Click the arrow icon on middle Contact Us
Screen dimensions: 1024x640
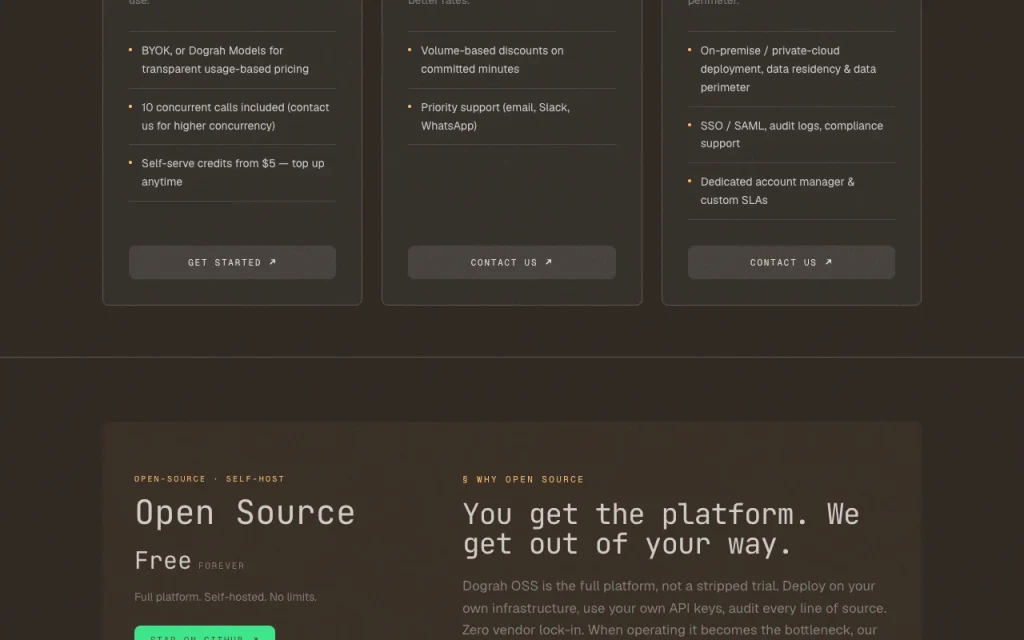point(549,262)
